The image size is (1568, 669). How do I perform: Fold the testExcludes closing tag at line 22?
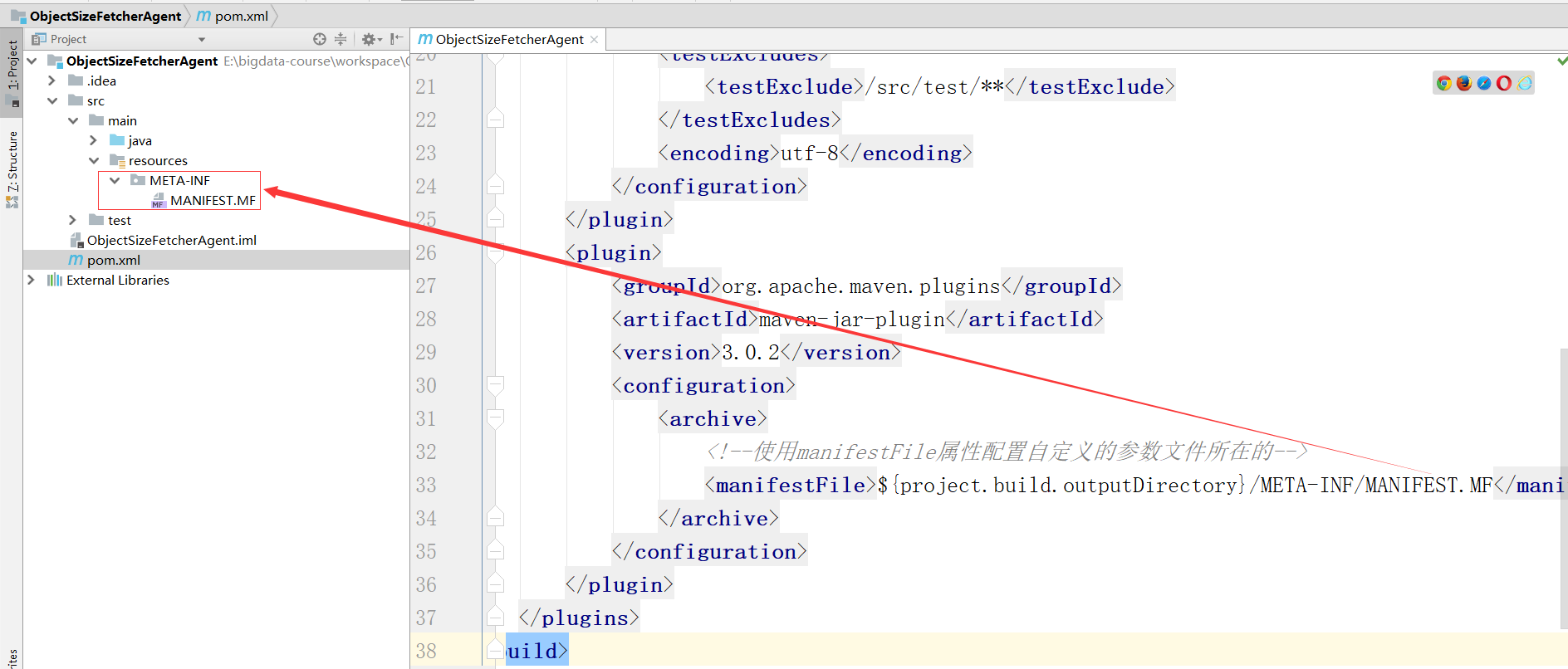(496, 120)
